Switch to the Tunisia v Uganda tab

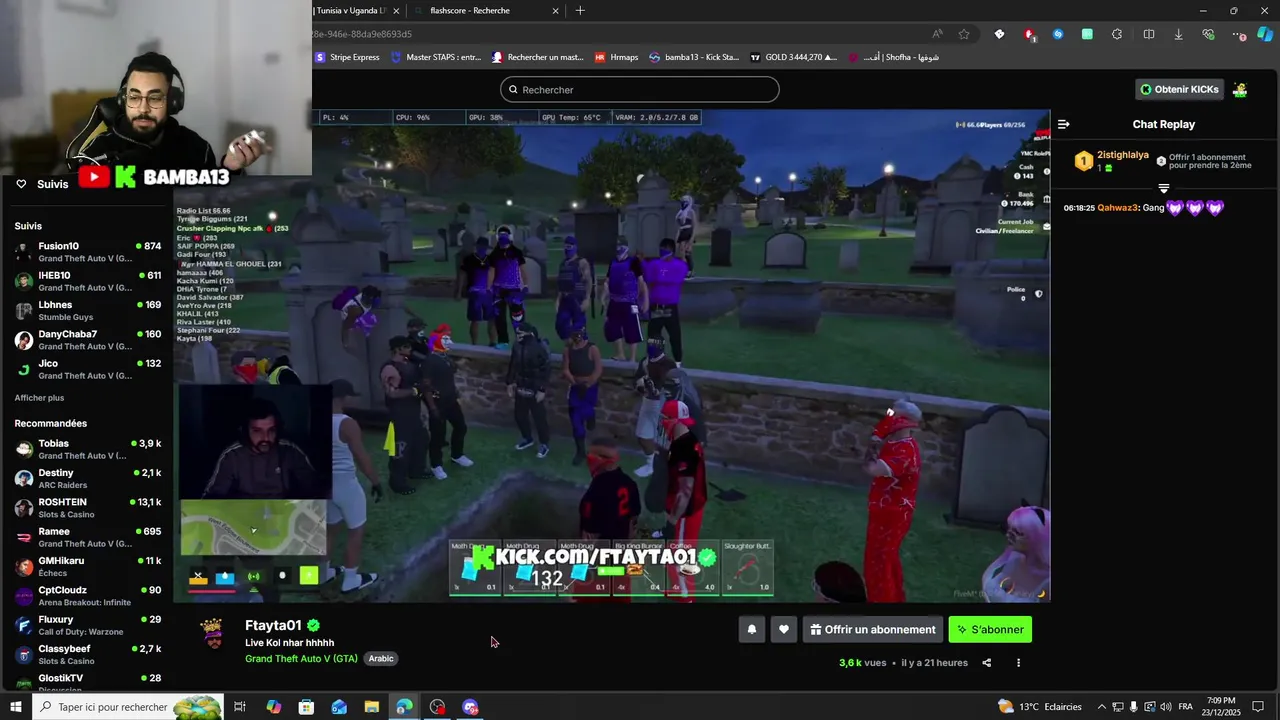[354, 10]
